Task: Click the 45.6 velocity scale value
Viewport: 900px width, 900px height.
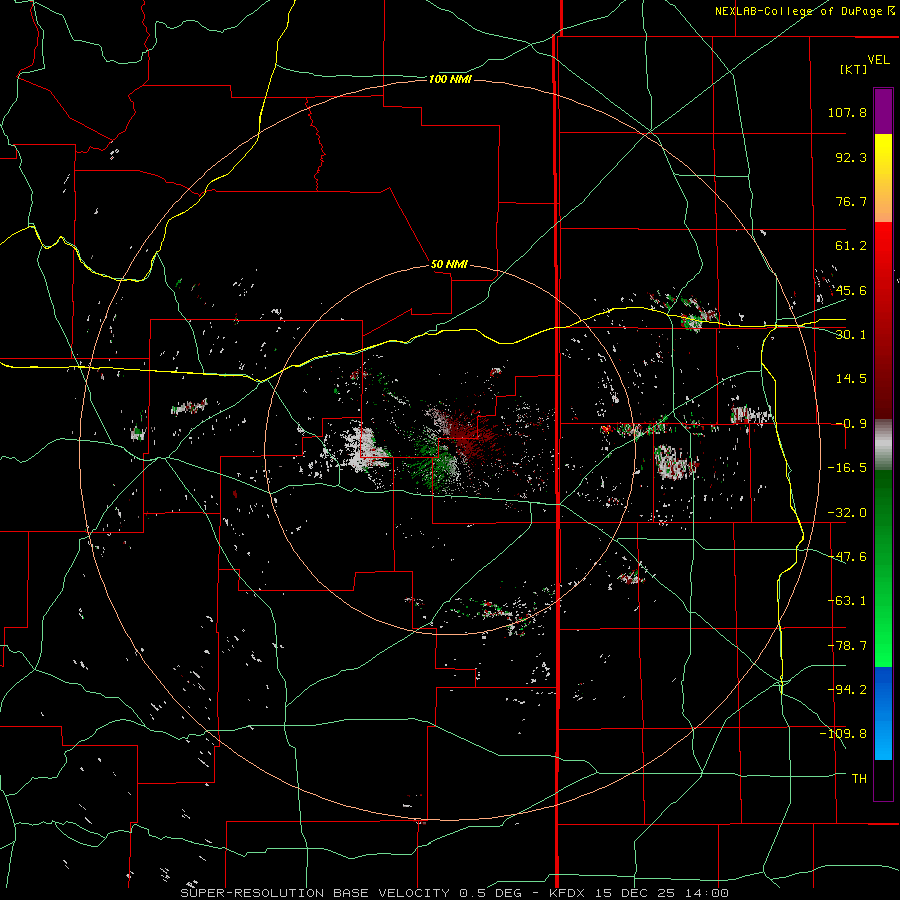Action: pyautogui.click(x=851, y=290)
